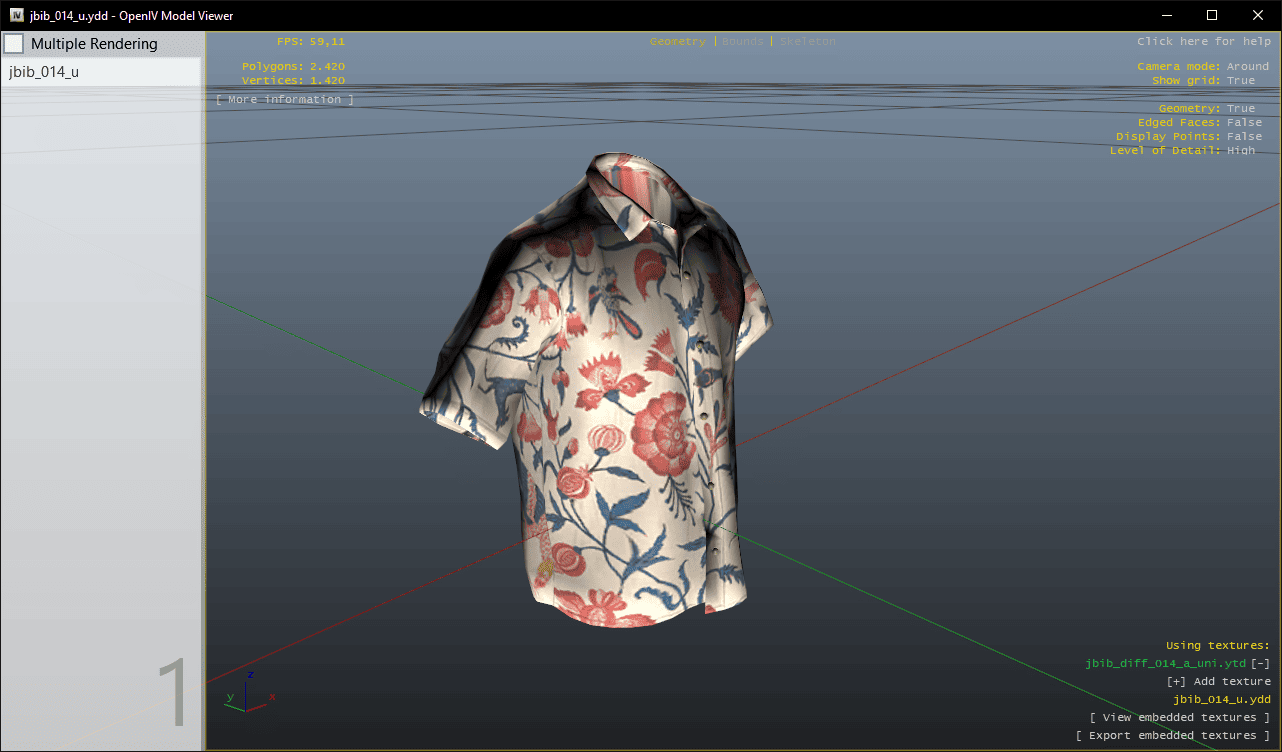Select the Geometry tab at top center
Viewport: 1282px width, 752px height.
tap(677, 41)
